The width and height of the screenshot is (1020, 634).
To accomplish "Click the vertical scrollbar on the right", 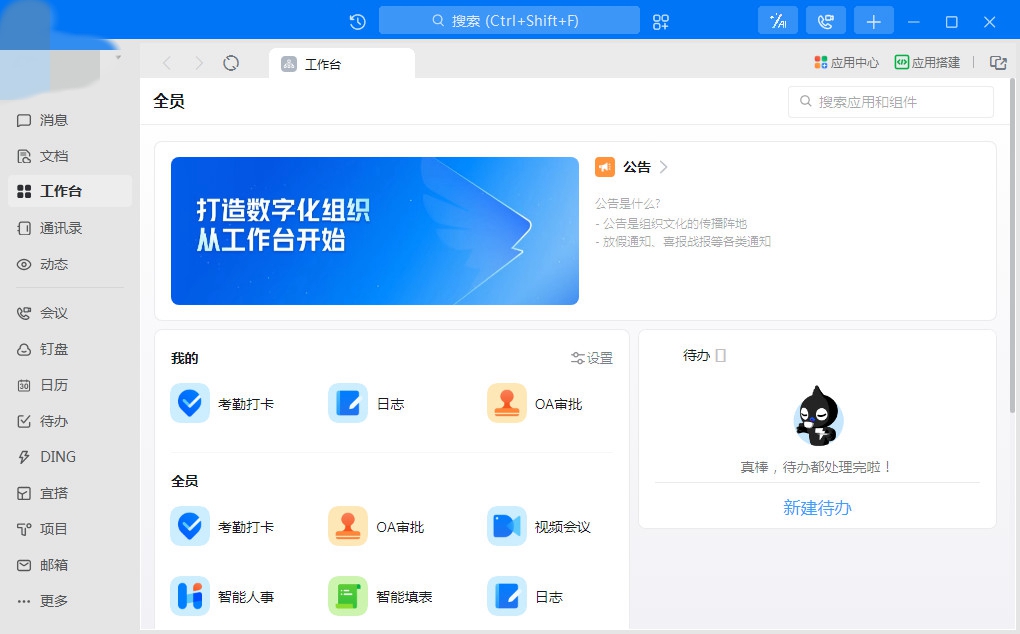I will click(x=1012, y=246).
